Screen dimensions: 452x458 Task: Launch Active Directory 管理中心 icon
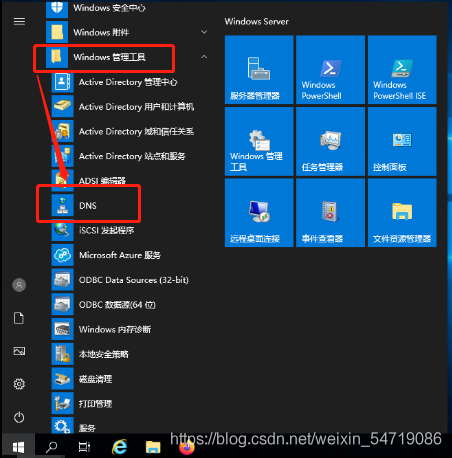(62, 82)
